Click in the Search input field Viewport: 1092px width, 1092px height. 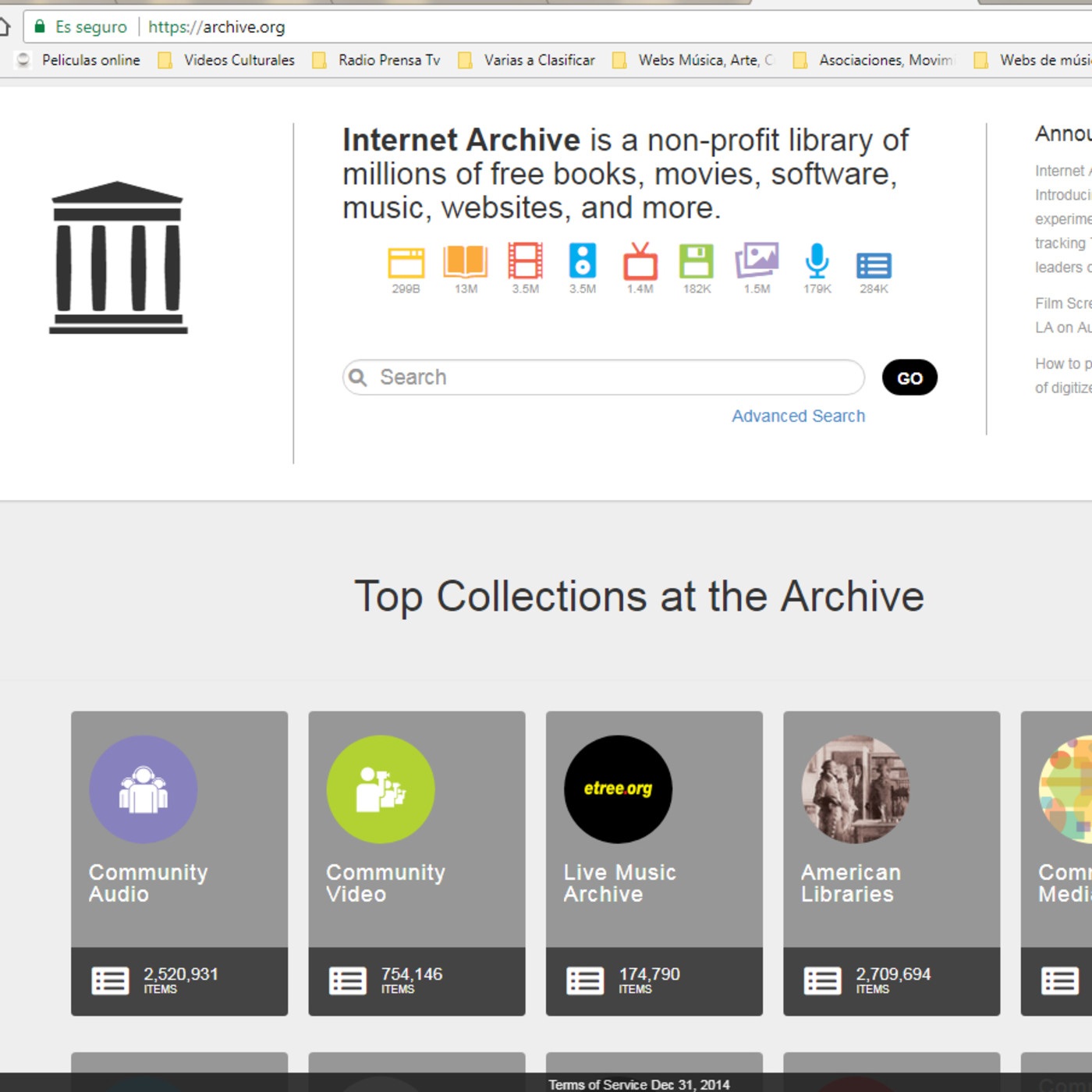pyautogui.click(x=604, y=378)
